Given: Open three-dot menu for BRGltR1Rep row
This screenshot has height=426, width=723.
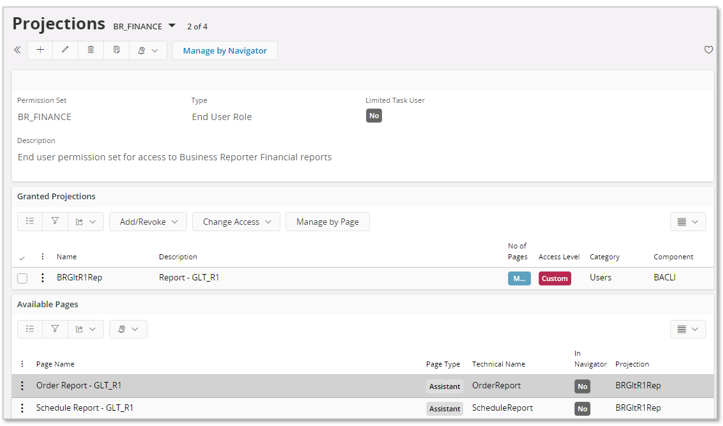Looking at the screenshot, I should click(42, 278).
